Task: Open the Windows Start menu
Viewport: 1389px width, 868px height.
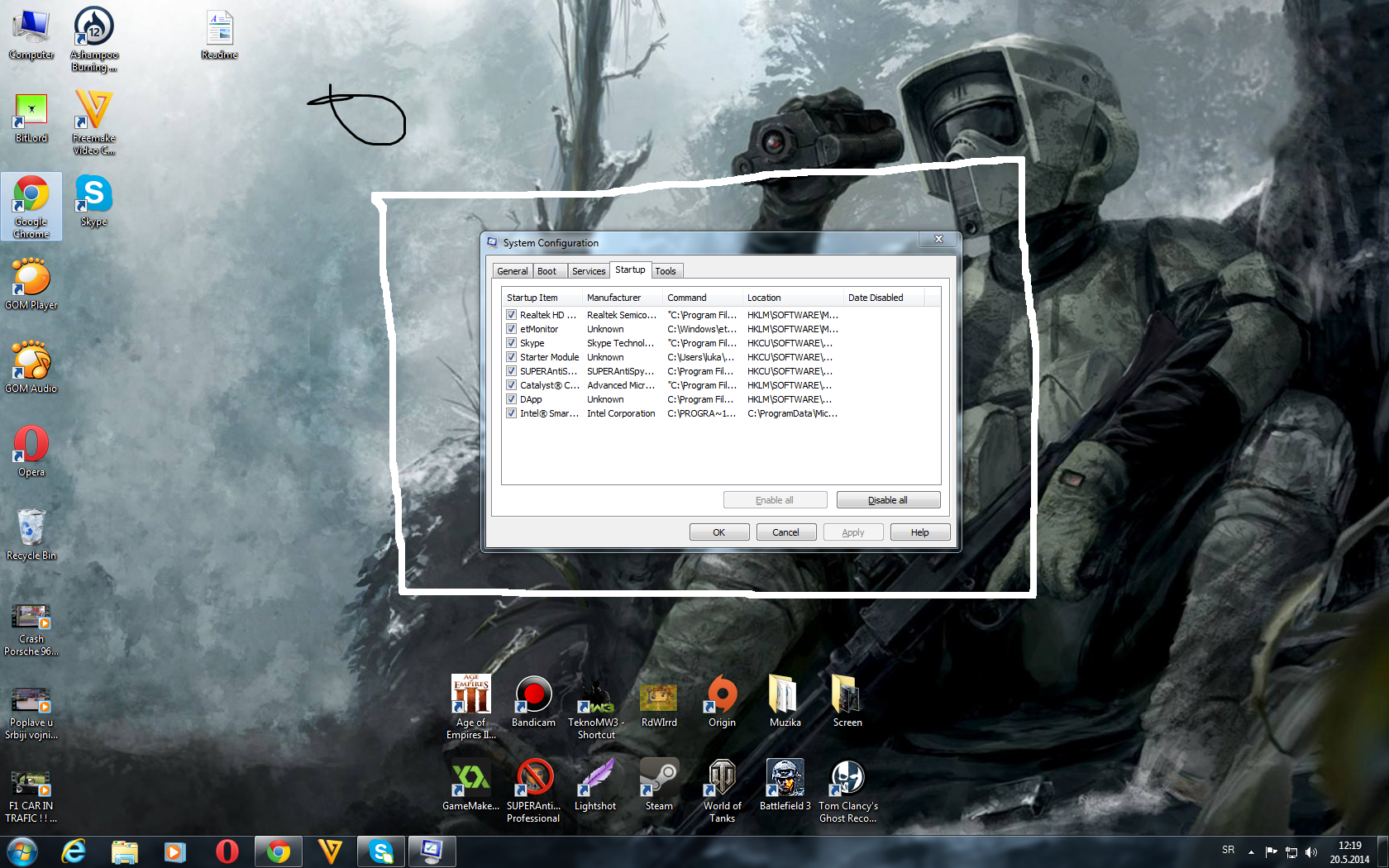Action: click(x=21, y=851)
